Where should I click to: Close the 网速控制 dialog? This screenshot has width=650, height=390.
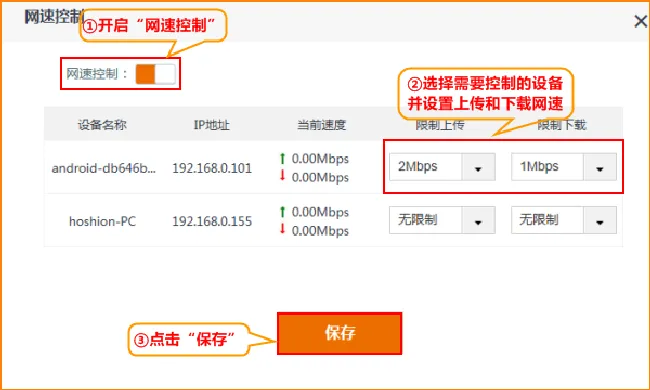[640, 22]
